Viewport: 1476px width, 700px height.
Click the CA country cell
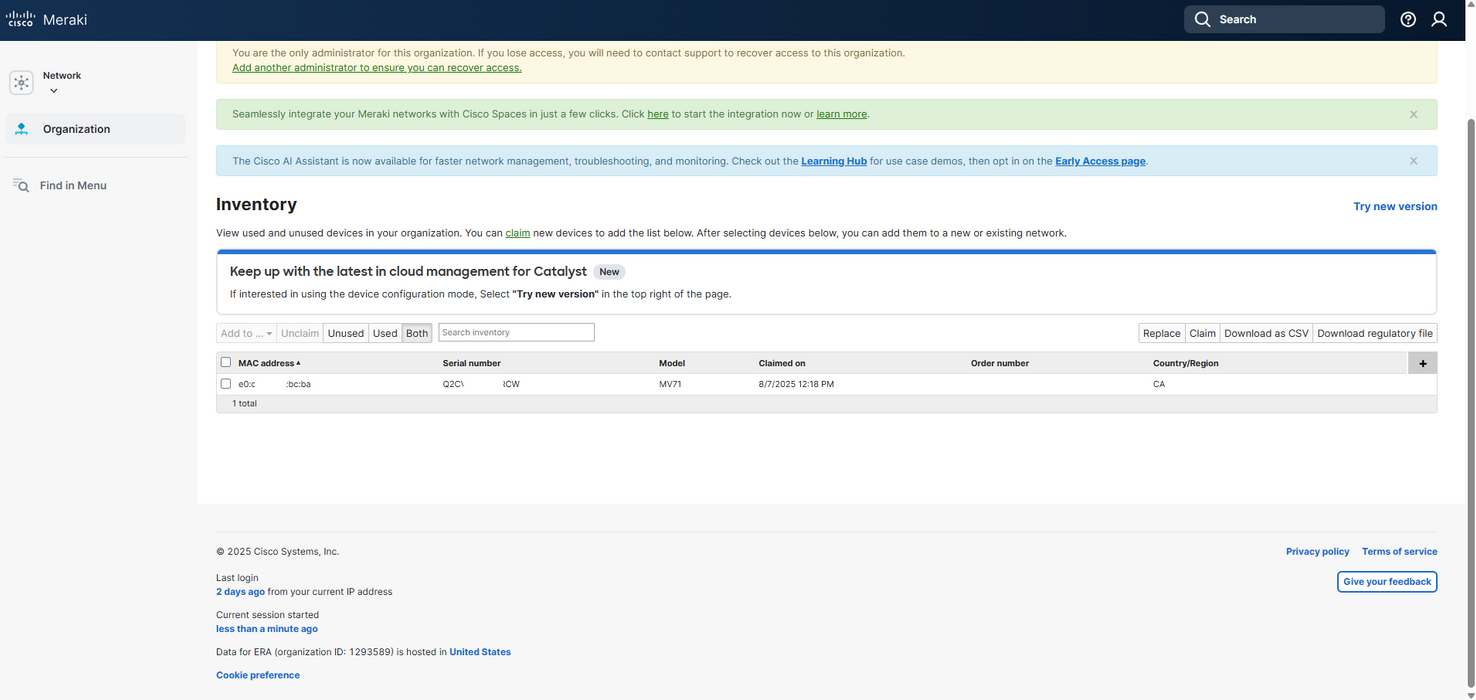1159,384
